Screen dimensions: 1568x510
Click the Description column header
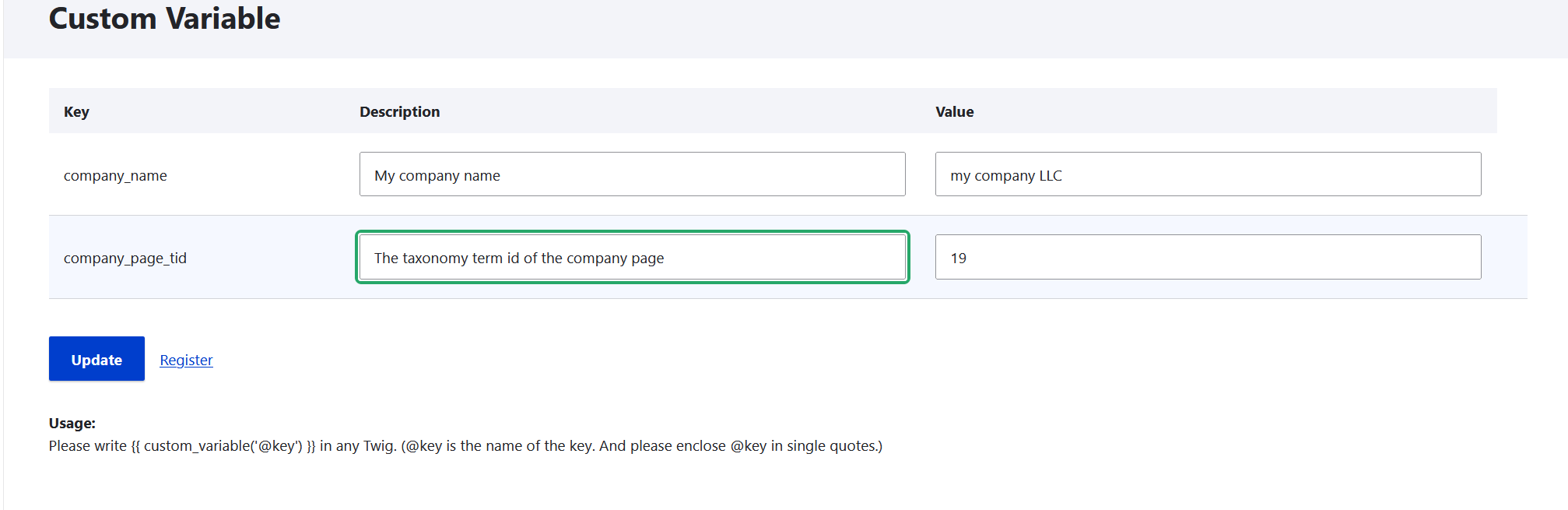(399, 111)
